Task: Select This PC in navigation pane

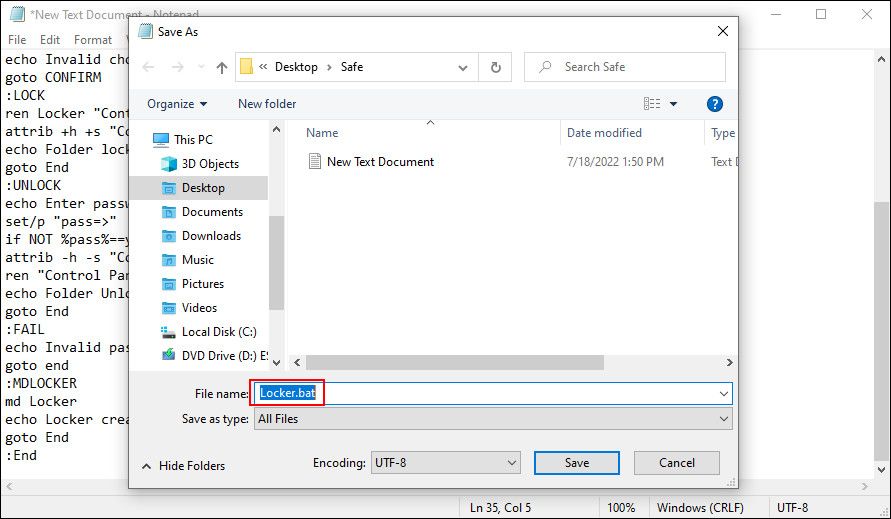Action: (x=193, y=139)
